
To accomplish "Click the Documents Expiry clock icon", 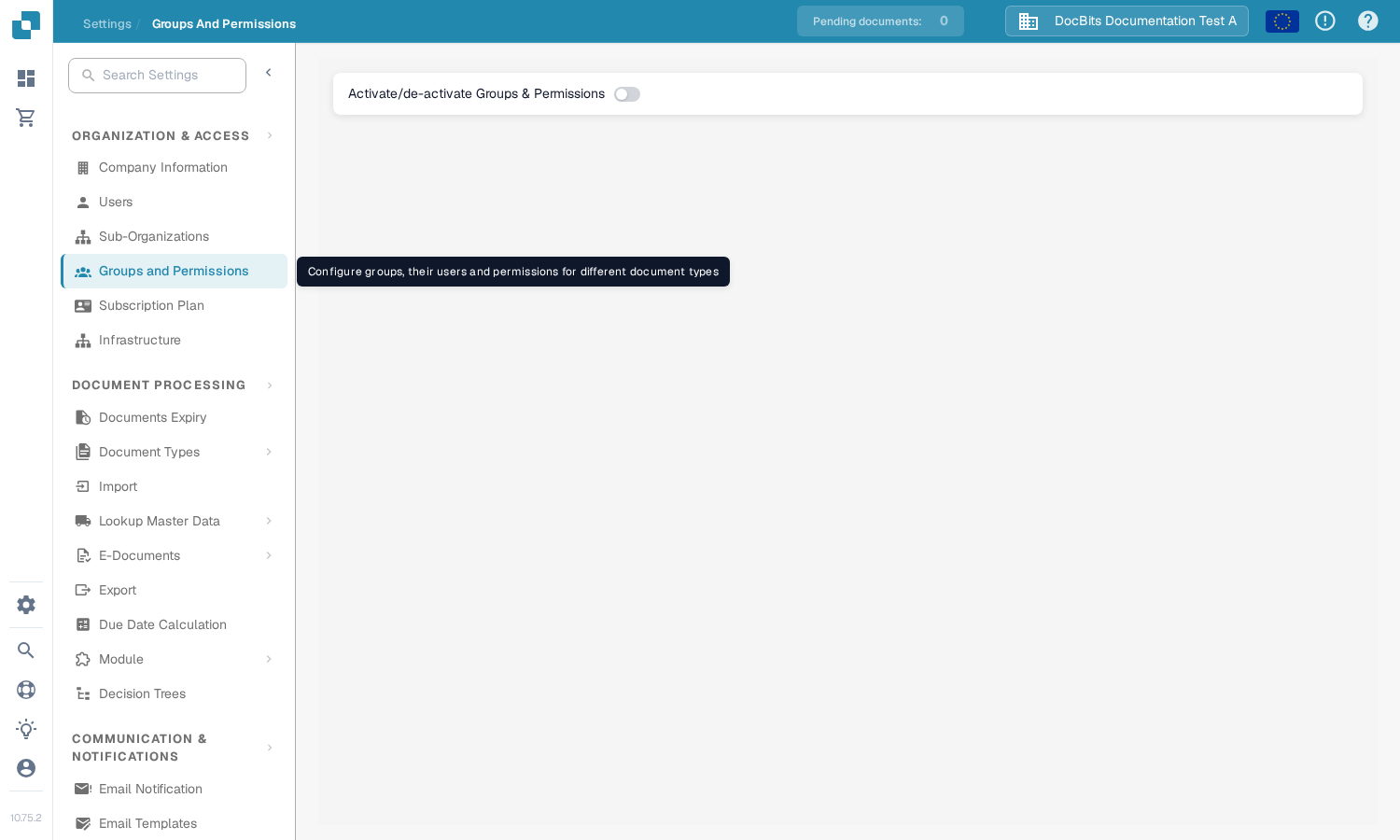I will click(83, 417).
